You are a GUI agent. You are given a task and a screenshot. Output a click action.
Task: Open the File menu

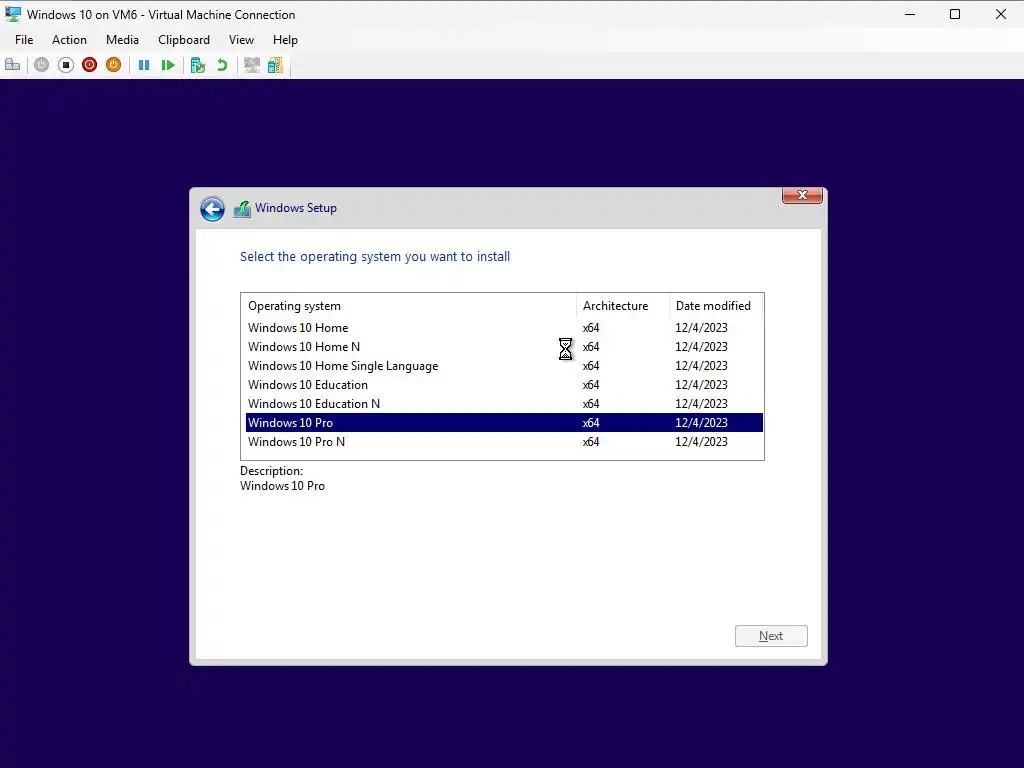click(24, 40)
